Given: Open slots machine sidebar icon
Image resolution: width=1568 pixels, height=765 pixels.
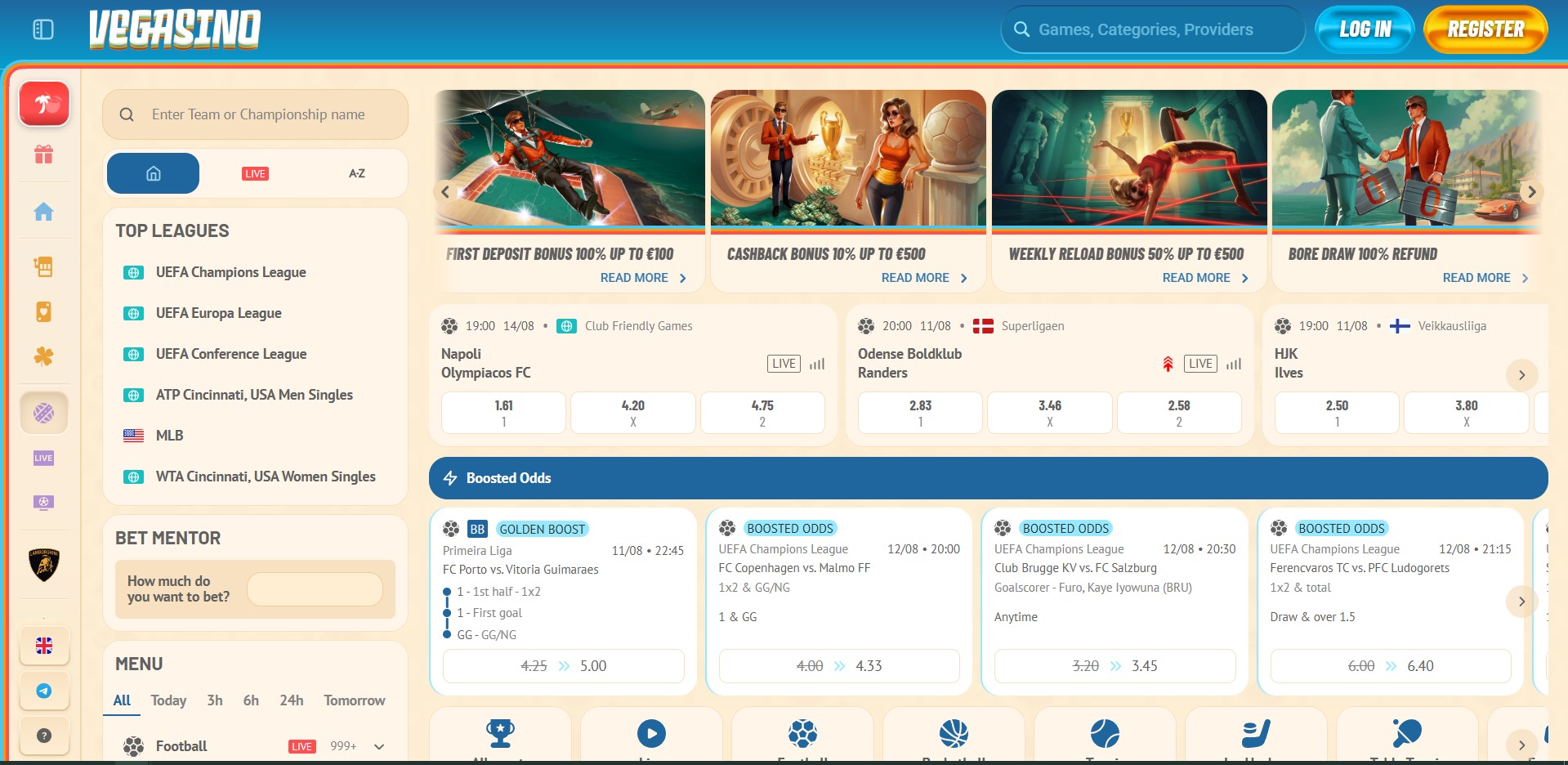Looking at the screenshot, I should pos(44,266).
